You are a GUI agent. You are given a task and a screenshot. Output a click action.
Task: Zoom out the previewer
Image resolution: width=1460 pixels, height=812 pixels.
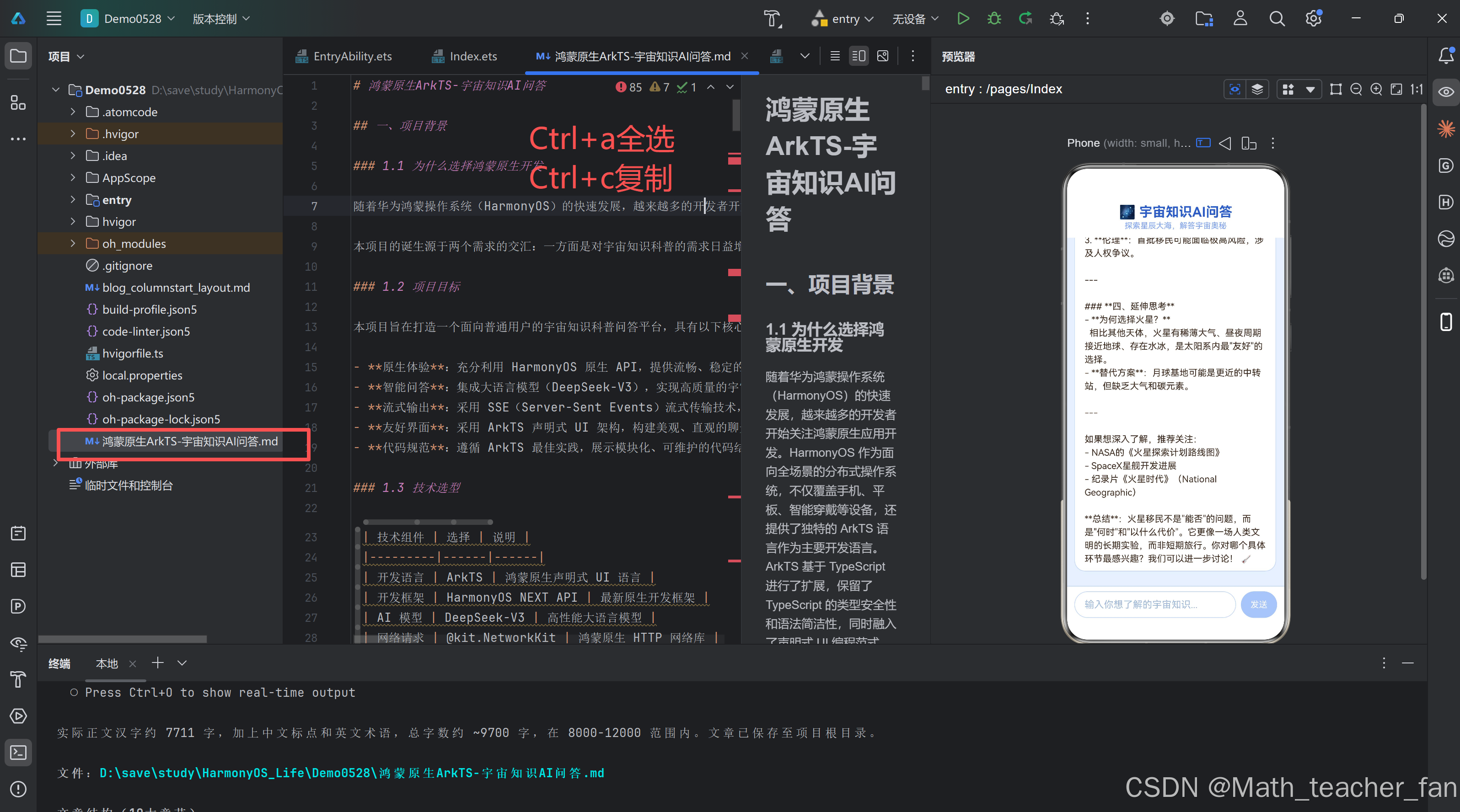[1356, 89]
